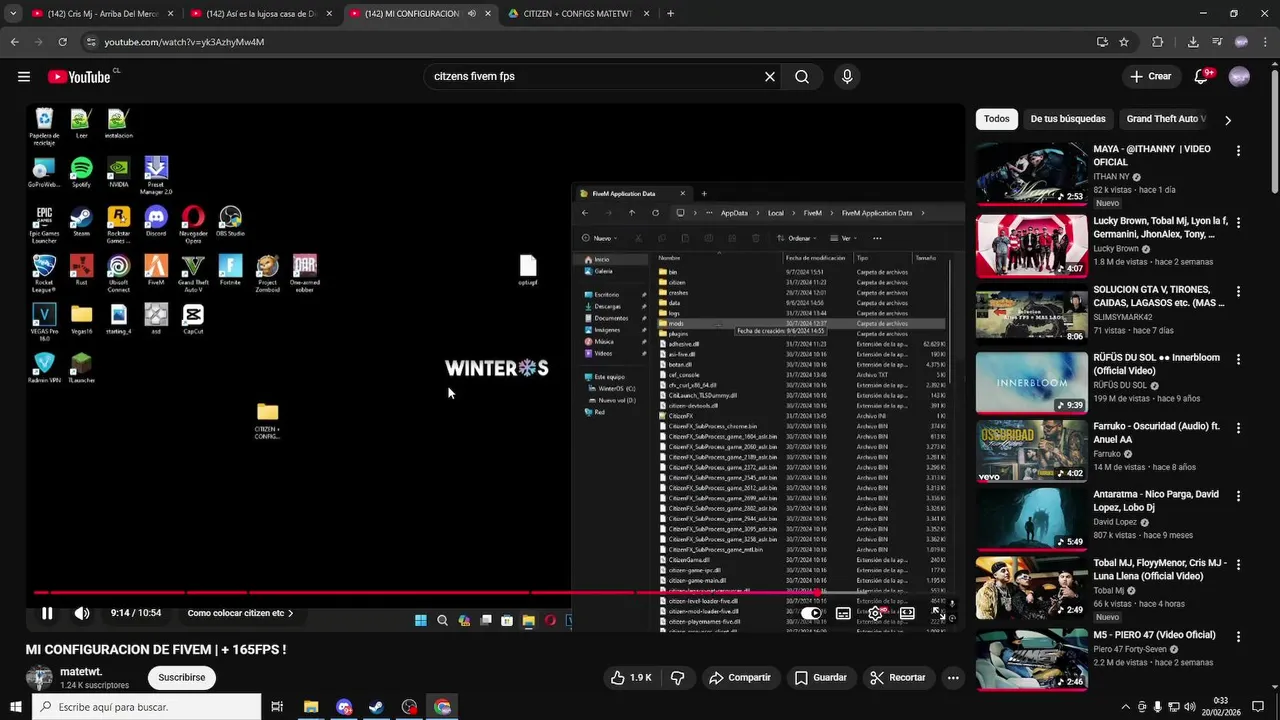
Task: Open the YouTube account avatar menu
Action: coord(1239,77)
